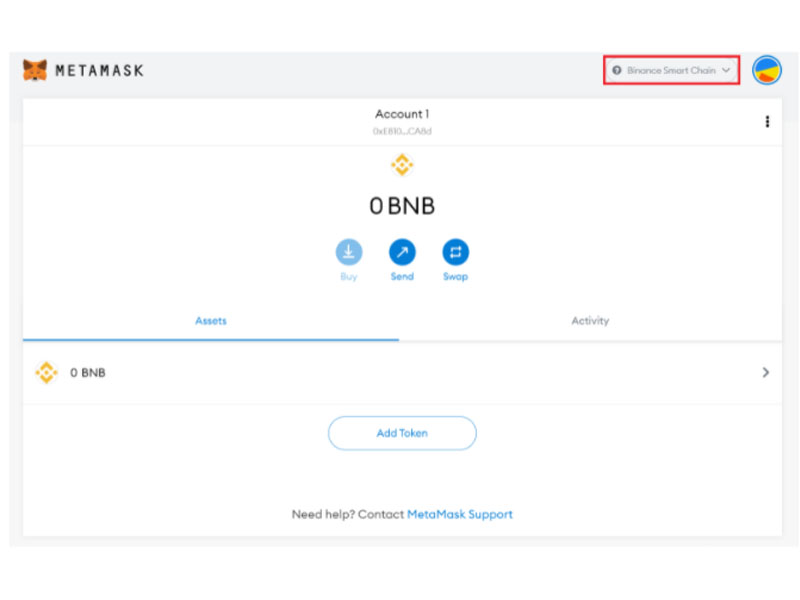Click the 0 BNB main balance text
The height and width of the screenshot is (600, 800).
402,206
